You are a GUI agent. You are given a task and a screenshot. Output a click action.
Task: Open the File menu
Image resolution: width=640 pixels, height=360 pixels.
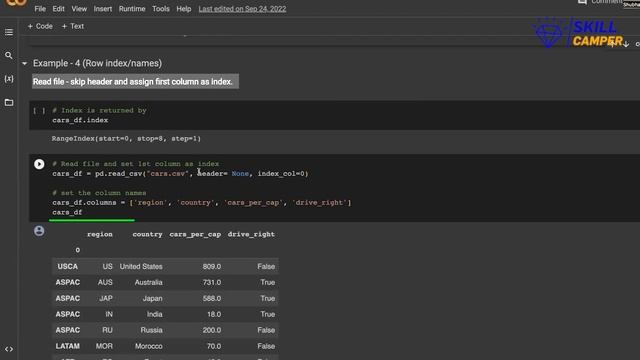40,9
